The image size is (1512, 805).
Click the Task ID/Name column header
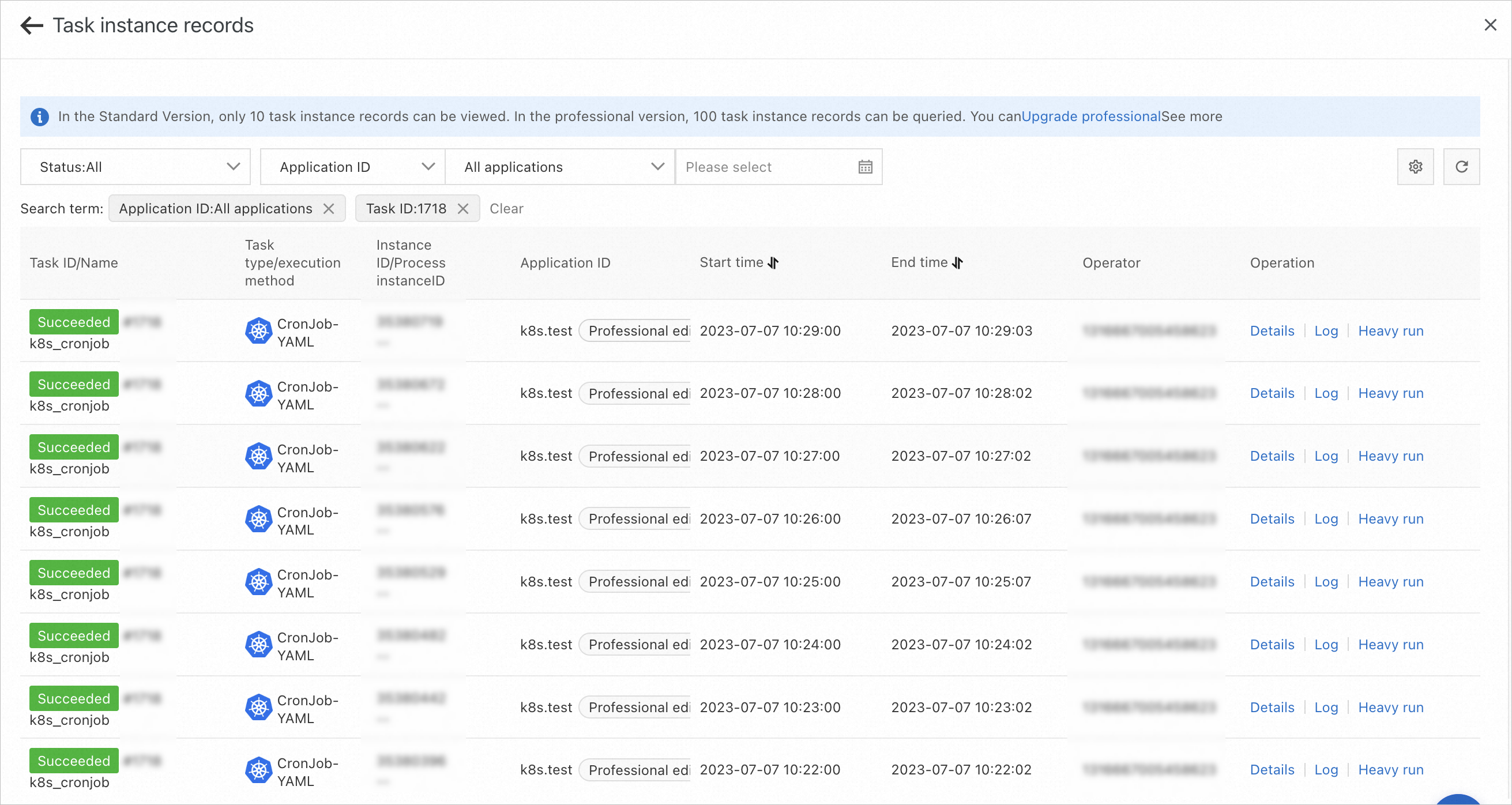(x=74, y=263)
